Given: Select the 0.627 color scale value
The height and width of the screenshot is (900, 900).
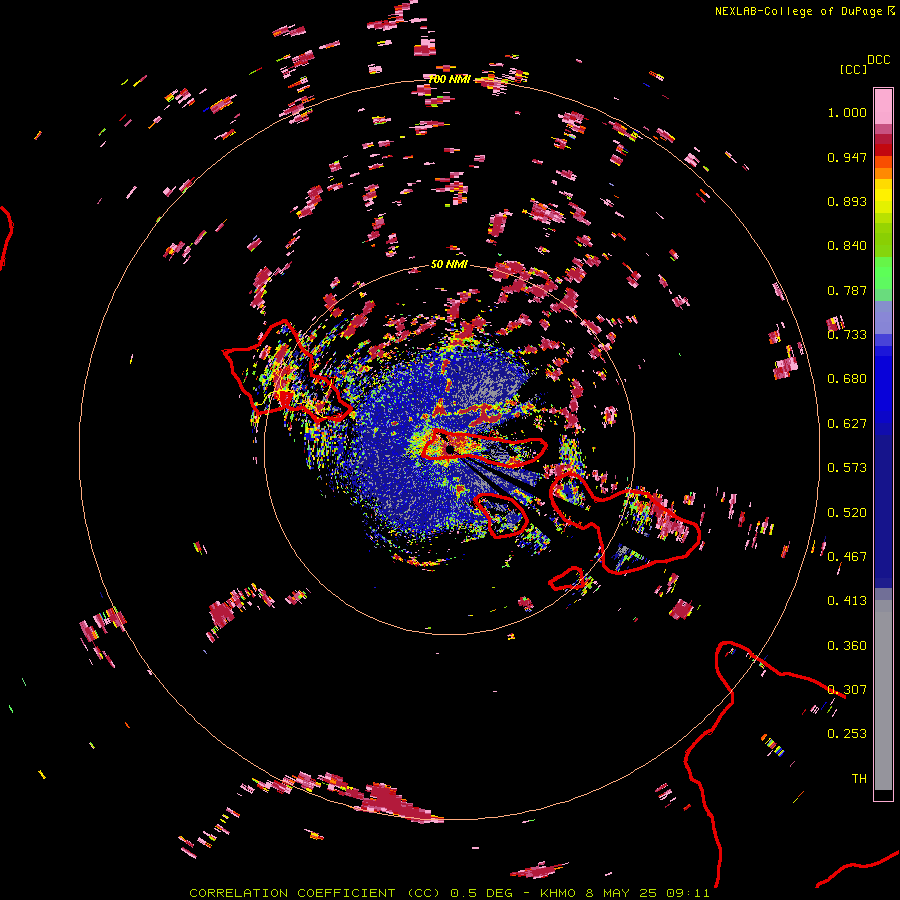Looking at the screenshot, I should pyautogui.click(x=847, y=424).
